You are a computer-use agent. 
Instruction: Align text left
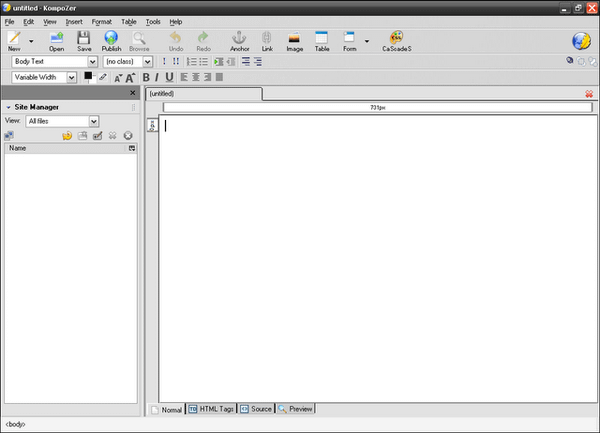(x=184, y=77)
